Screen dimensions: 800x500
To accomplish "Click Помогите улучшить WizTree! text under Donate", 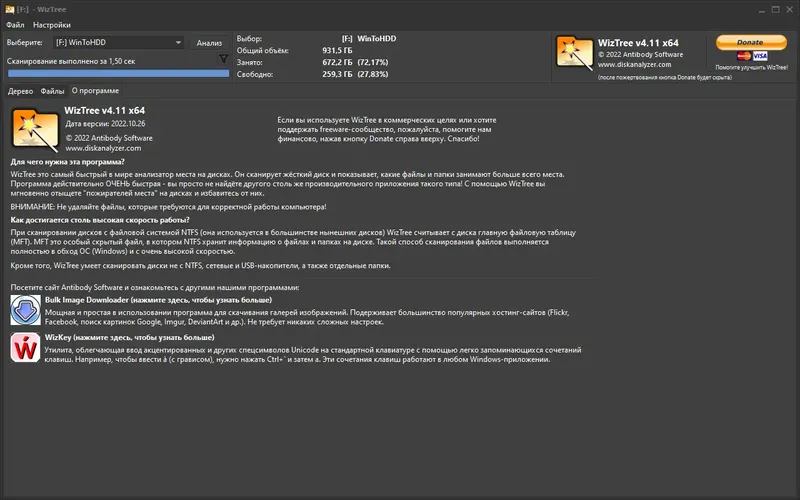I will (x=752, y=67).
